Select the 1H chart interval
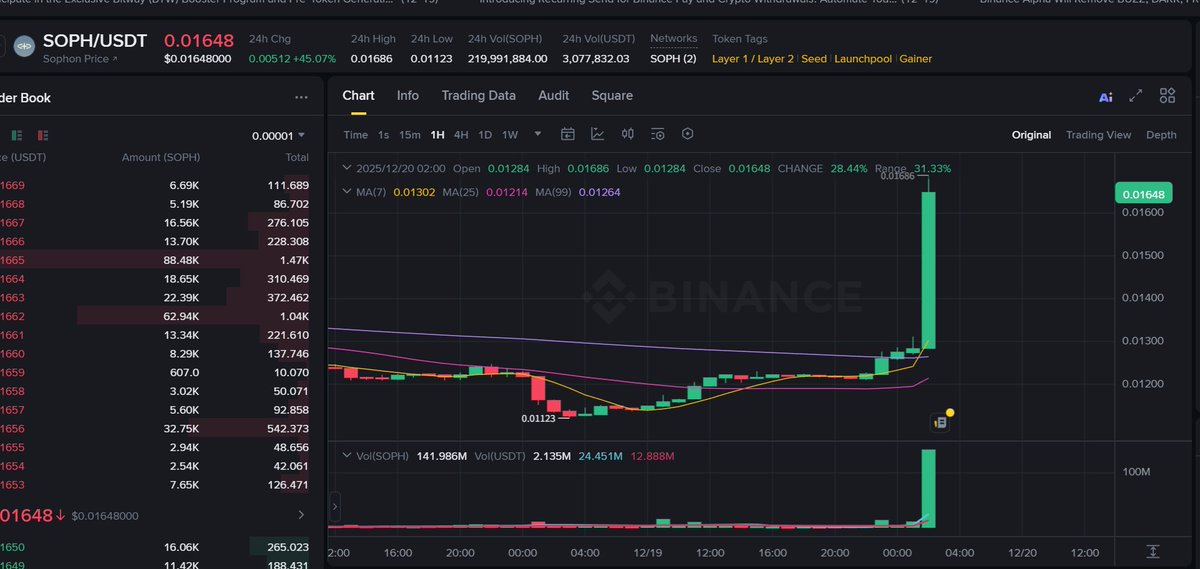1200x569 pixels. click(438, 135)
